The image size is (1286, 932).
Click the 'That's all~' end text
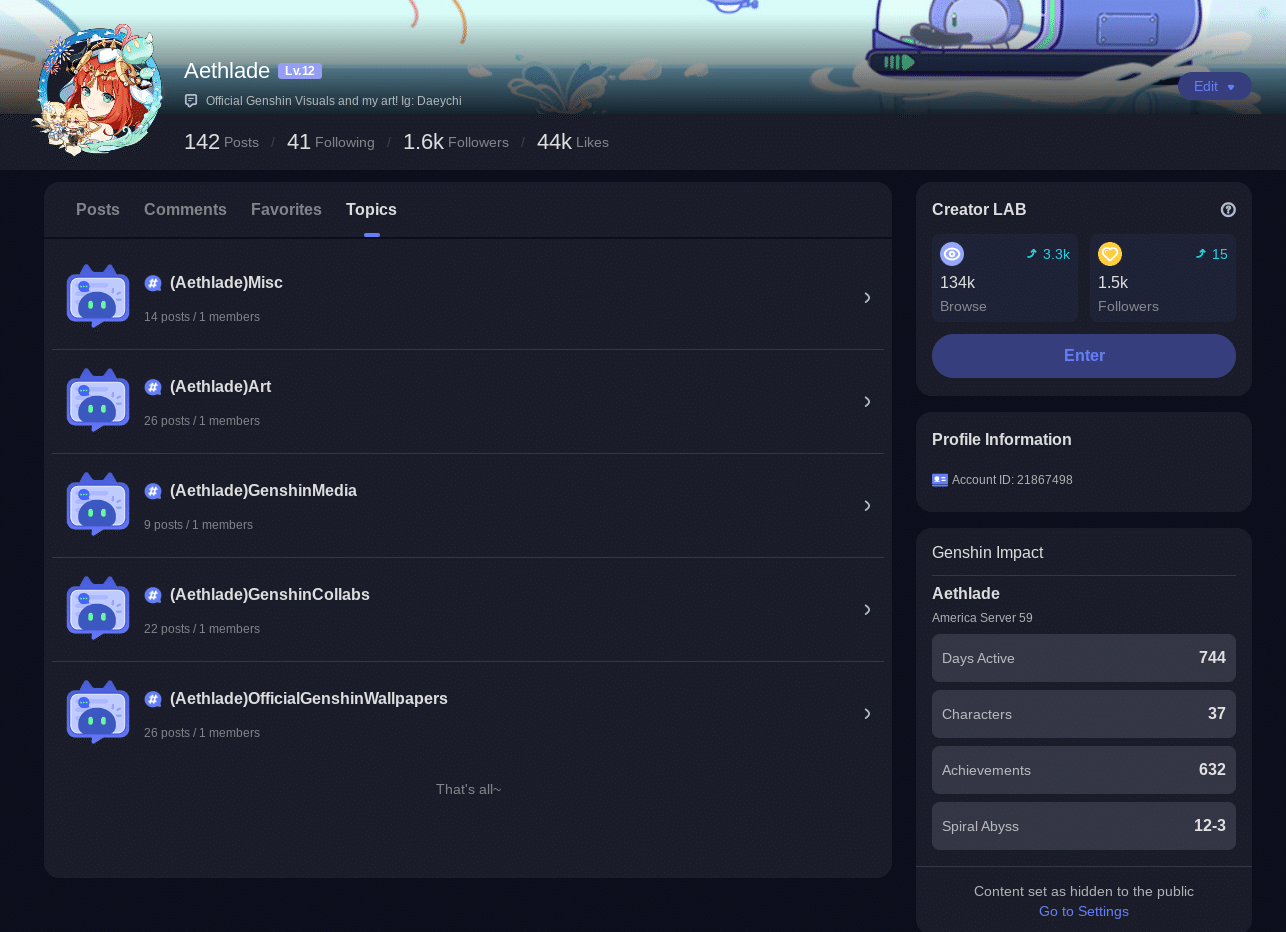[x=468, y=789]
